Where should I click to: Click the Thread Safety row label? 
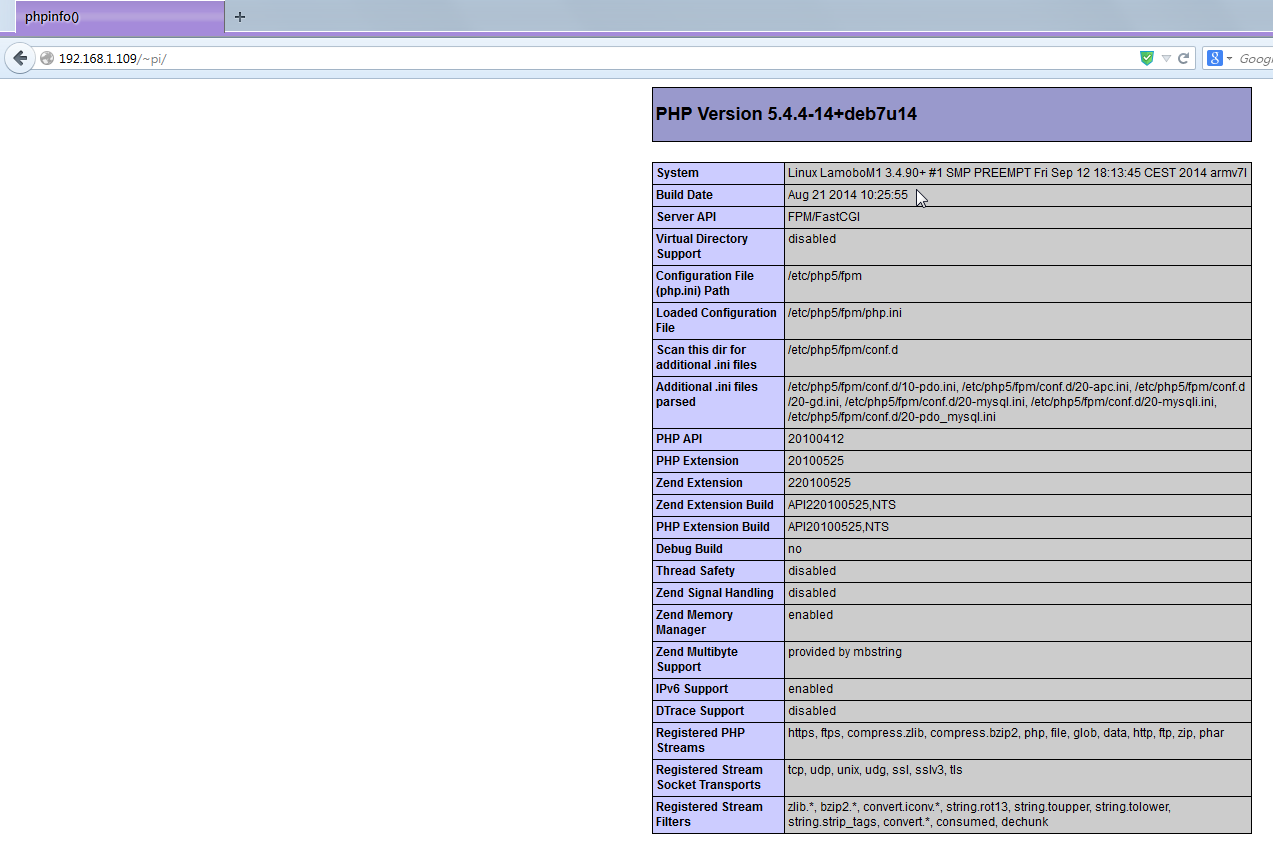click(x=695, y=571)
